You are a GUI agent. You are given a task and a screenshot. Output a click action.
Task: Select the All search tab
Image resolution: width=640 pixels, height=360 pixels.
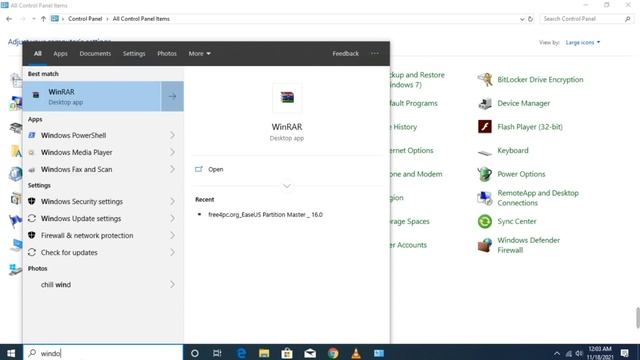click(x=38, y=53)
